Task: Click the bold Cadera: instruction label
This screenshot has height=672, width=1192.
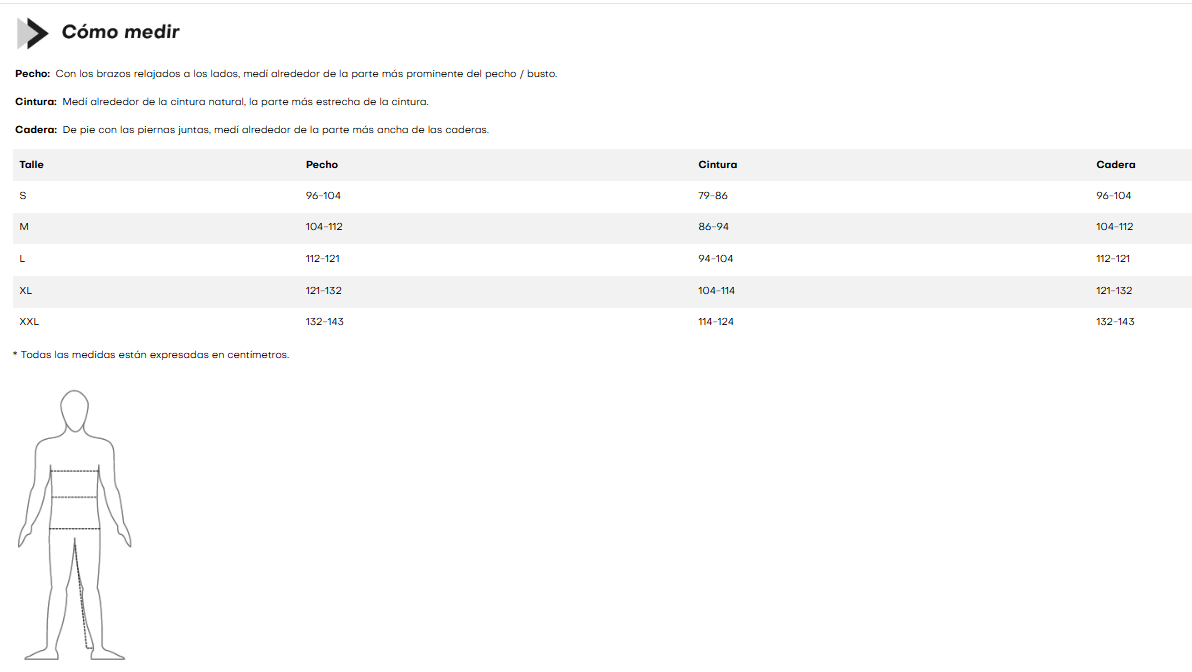Action: point(36,130)
